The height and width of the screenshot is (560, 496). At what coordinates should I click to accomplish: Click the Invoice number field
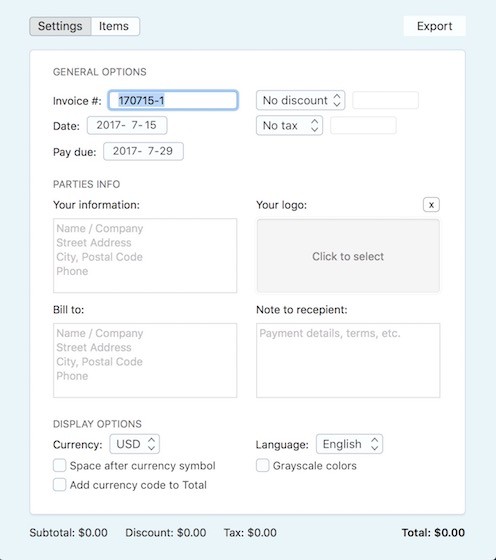[173, 100]
